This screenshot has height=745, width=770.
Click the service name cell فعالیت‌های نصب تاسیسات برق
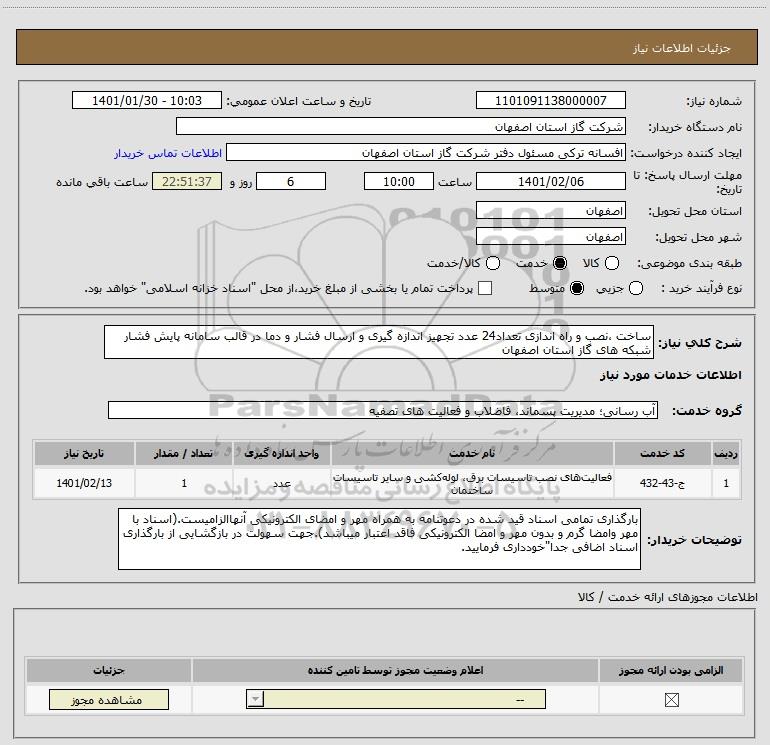472,483
